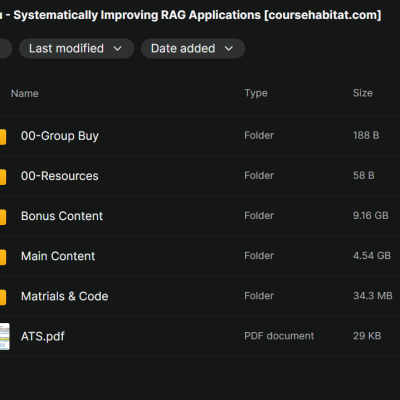
Task: Click the Systematically Improving RAG Applications title
Action: [x=137, y=15]
